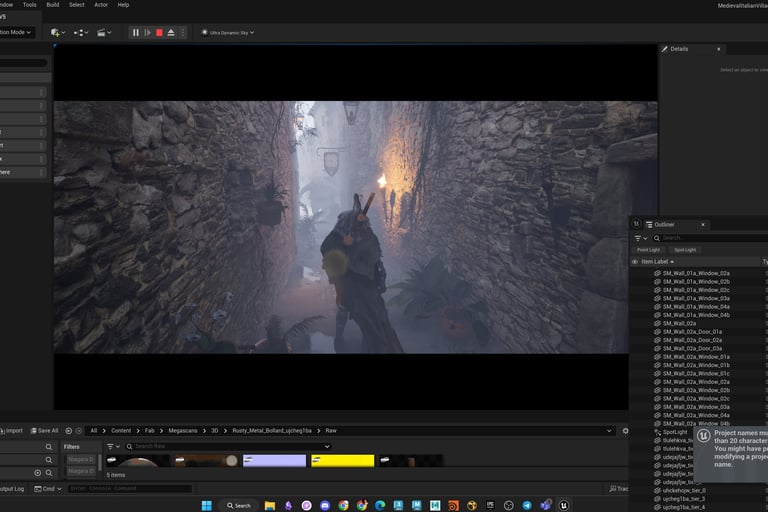This screenshot has width=768, height=512.
Task: Open the add content quick menu
Action: point(57,33)
